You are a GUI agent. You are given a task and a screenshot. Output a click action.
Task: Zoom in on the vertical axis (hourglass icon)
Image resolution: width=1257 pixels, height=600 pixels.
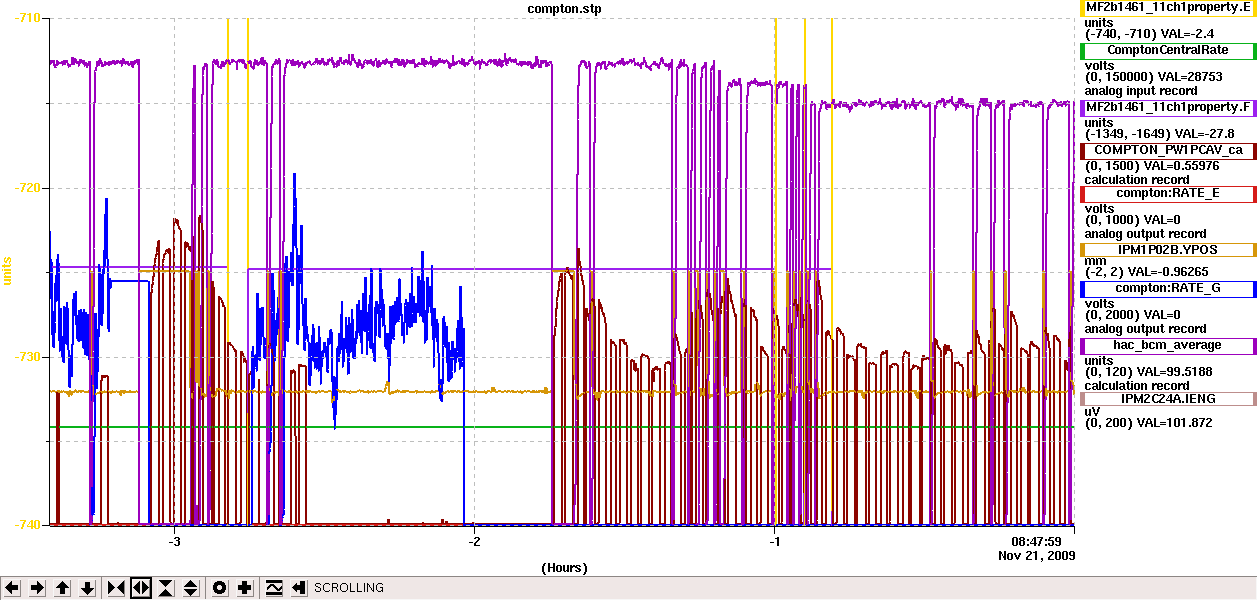pyautogui.click(x=166, y=588)
